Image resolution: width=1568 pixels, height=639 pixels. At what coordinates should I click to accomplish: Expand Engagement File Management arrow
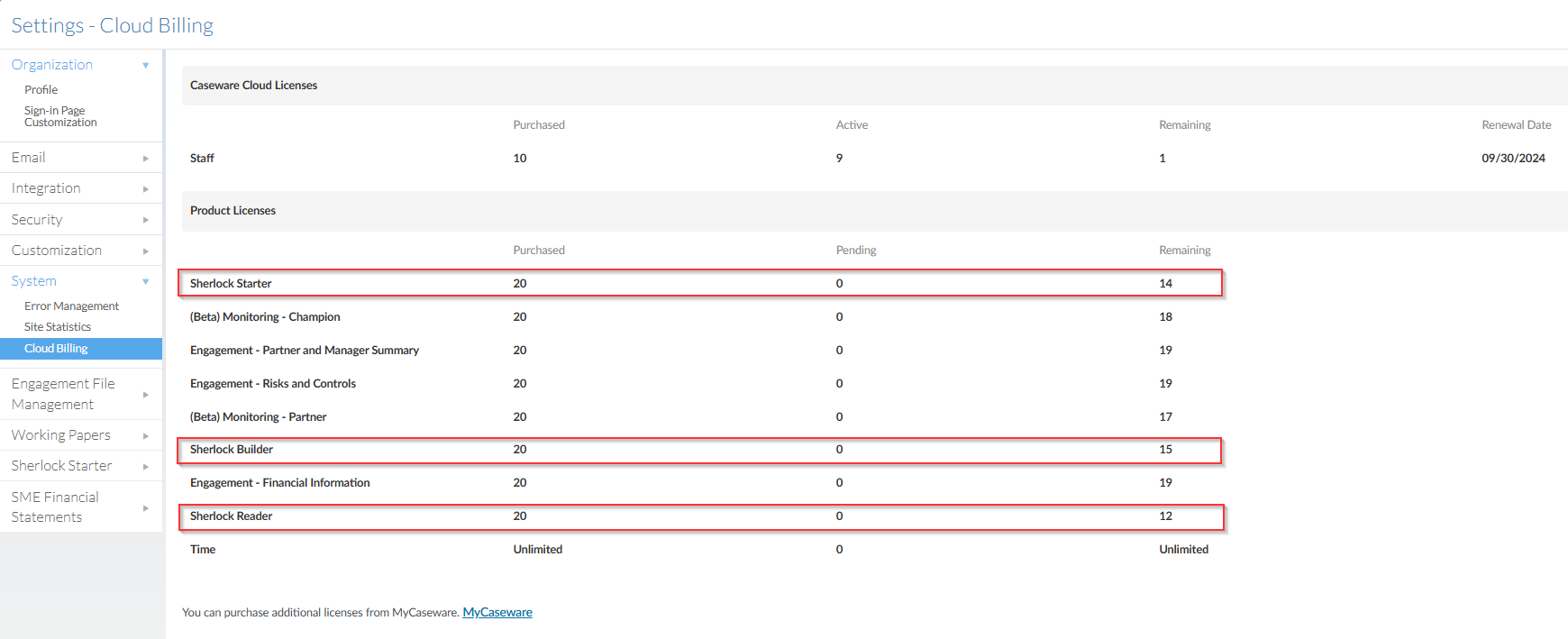pos(145,395)
